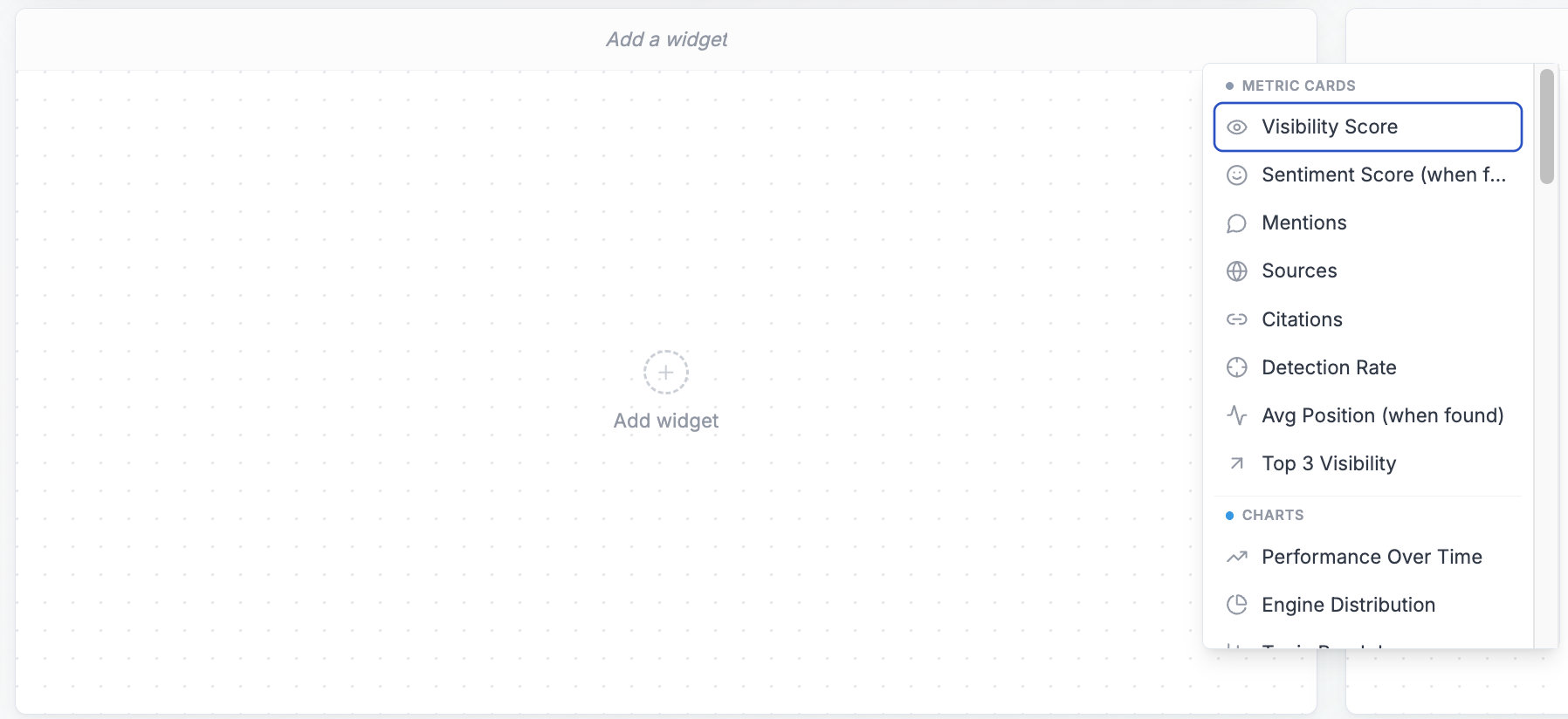
Task: Click the widget list scrollbar thumb
Action: click(x=1546, y=127)
